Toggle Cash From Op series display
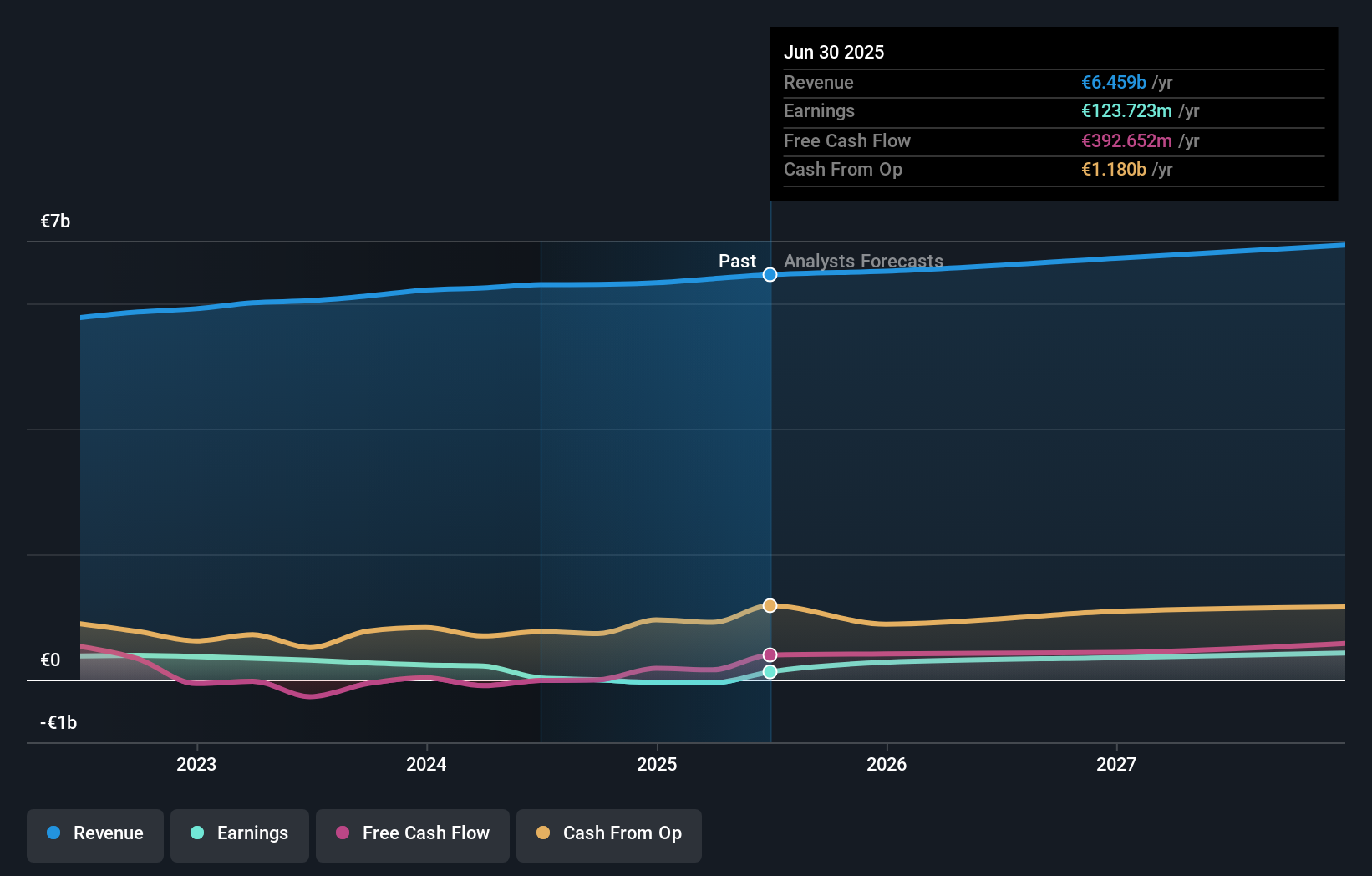This screenshot has width=1372, height=876. [608, 833]
